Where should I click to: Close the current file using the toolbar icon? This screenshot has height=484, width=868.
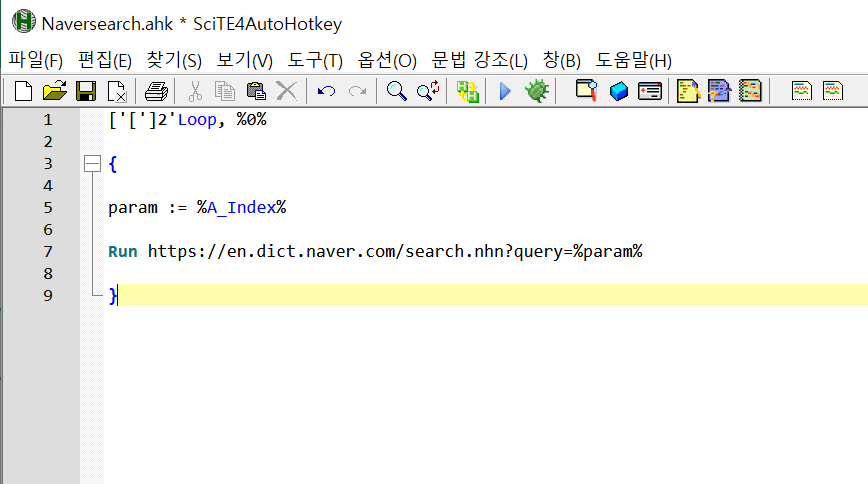click(117, 91)
